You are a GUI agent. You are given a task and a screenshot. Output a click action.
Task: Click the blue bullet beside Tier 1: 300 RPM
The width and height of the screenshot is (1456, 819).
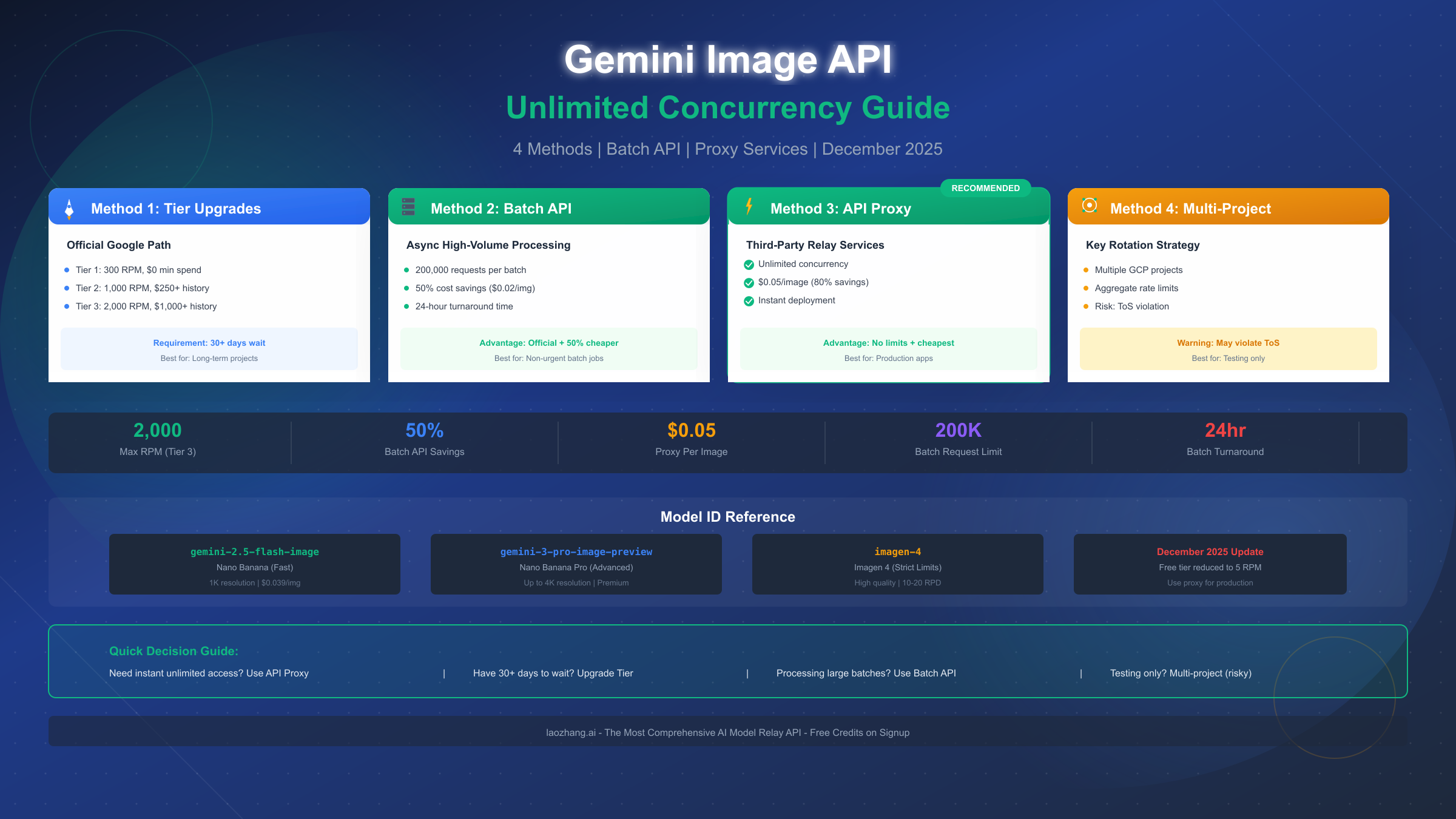[x=67, y=270]
